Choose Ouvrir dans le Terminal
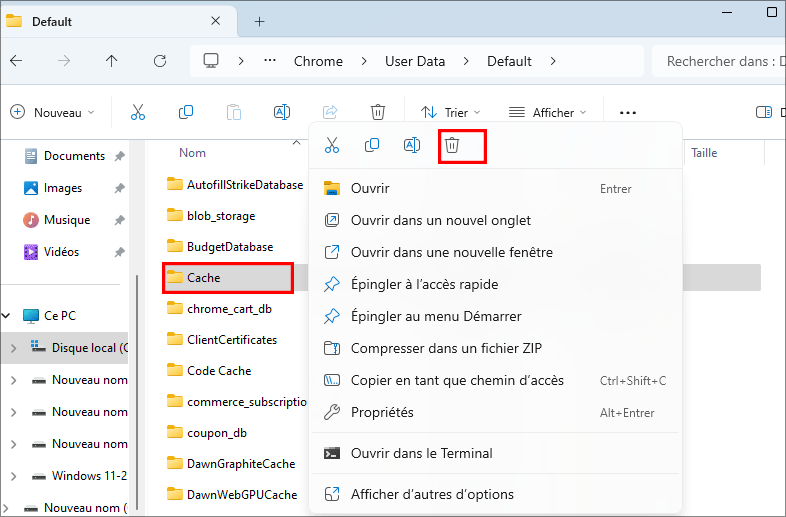 click(x=495, y=453)
